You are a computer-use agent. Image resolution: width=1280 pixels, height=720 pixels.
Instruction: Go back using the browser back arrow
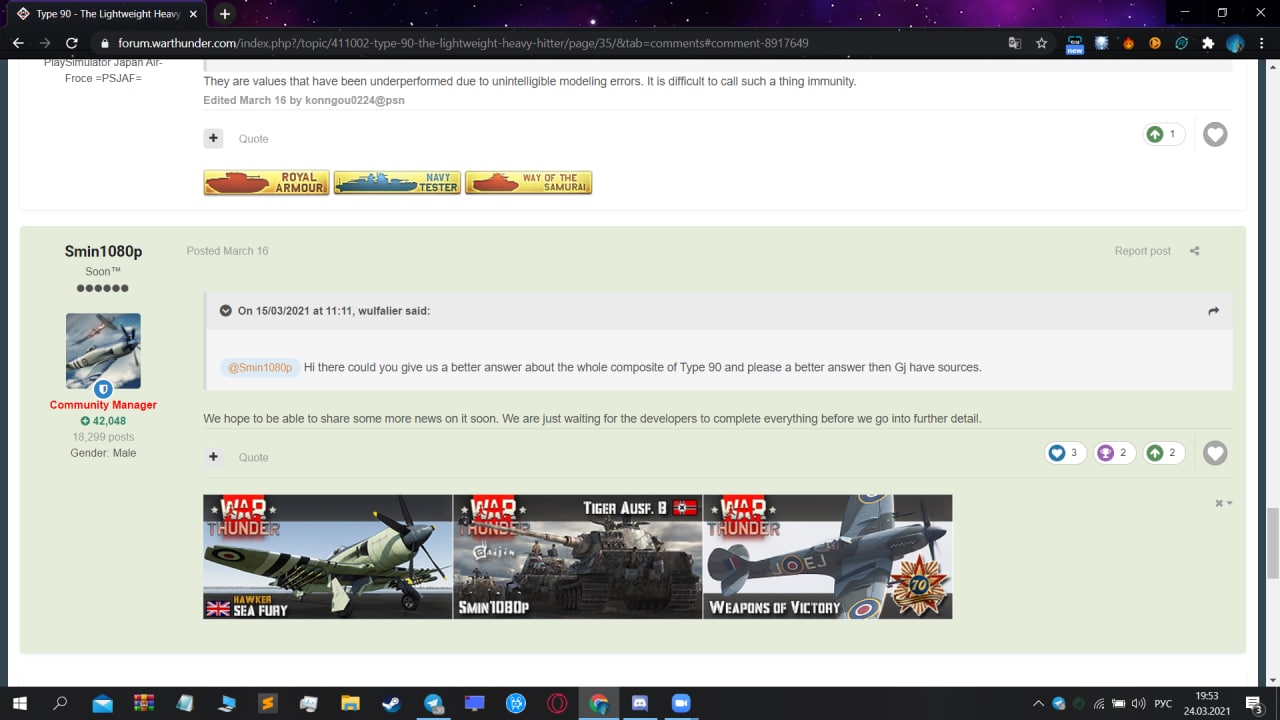(18, 43)
